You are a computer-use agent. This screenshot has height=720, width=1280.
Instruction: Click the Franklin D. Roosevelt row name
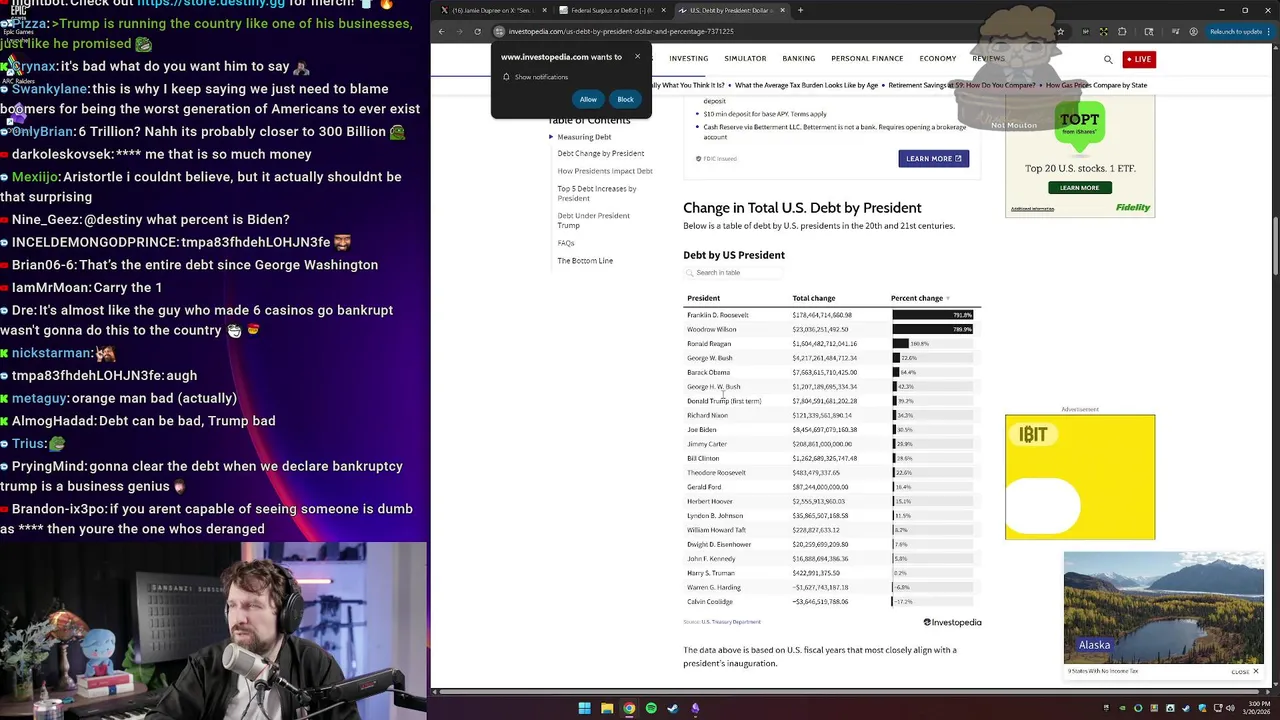pos(718,315)
